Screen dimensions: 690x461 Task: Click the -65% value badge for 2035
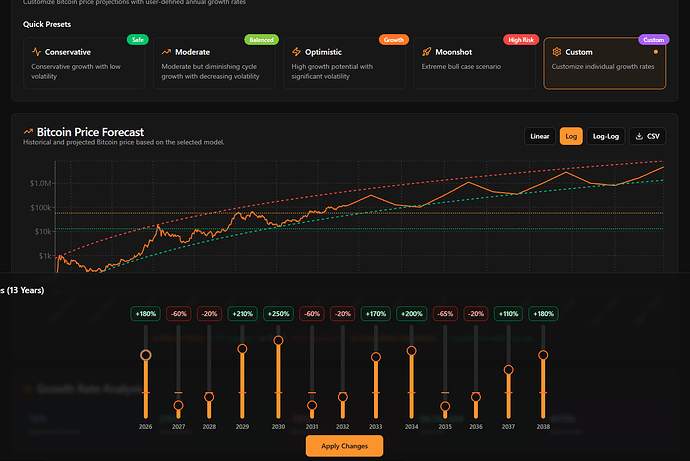(445, 314)
